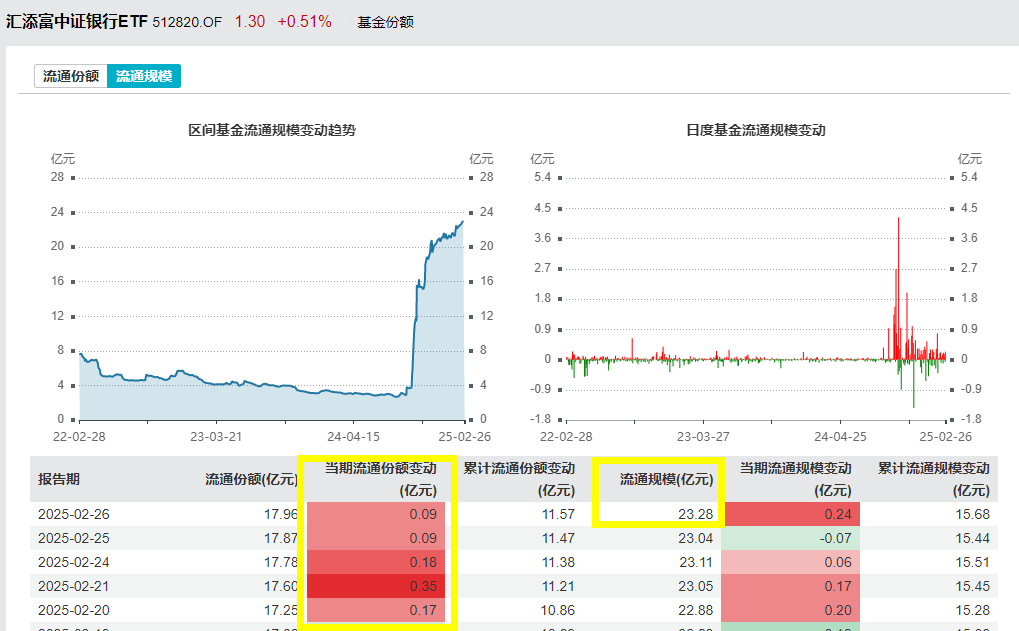
Task: Sort by 当期流通份额变动 column header
Action: [x=380, y=479]
